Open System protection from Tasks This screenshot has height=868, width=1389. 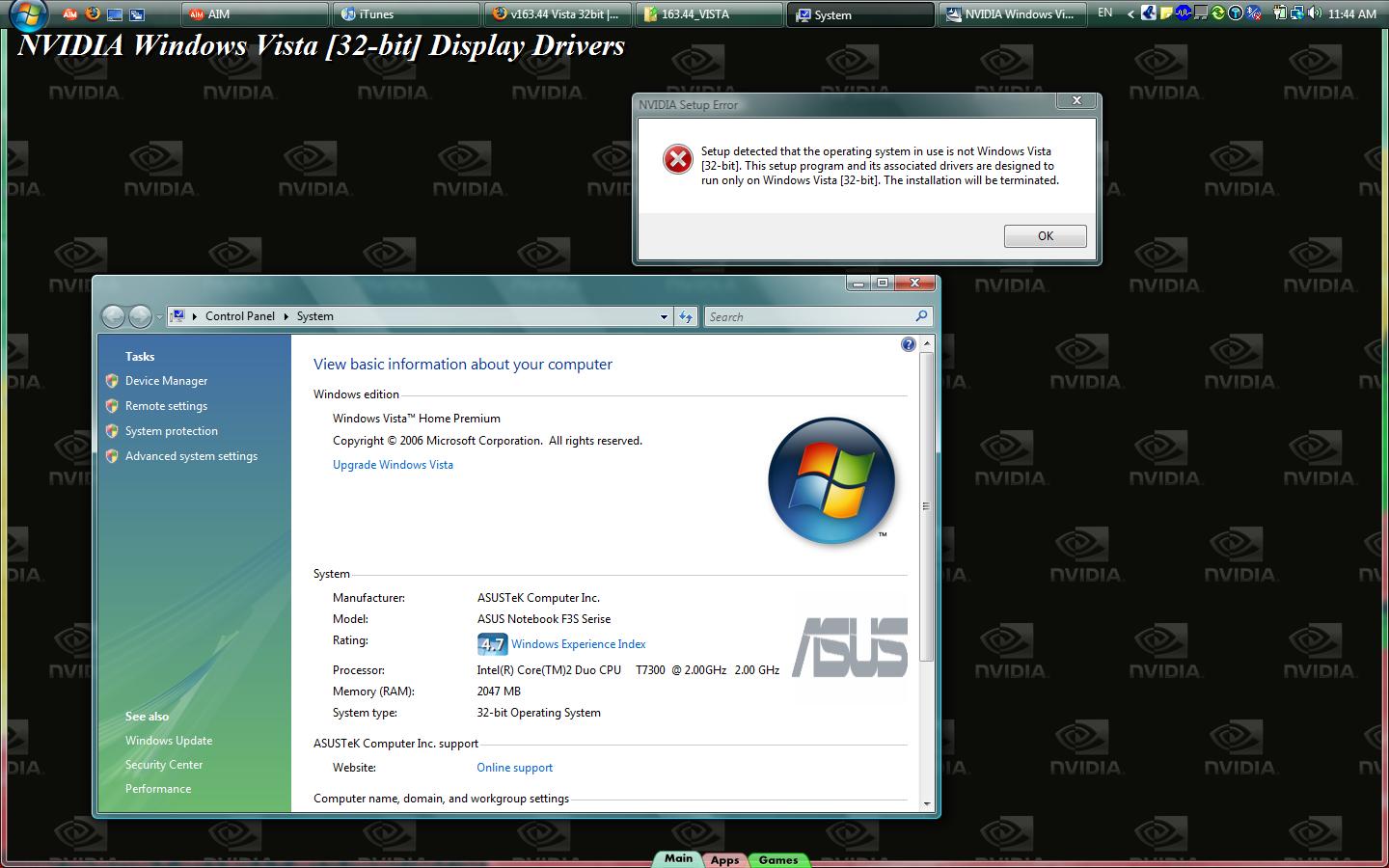171,431
